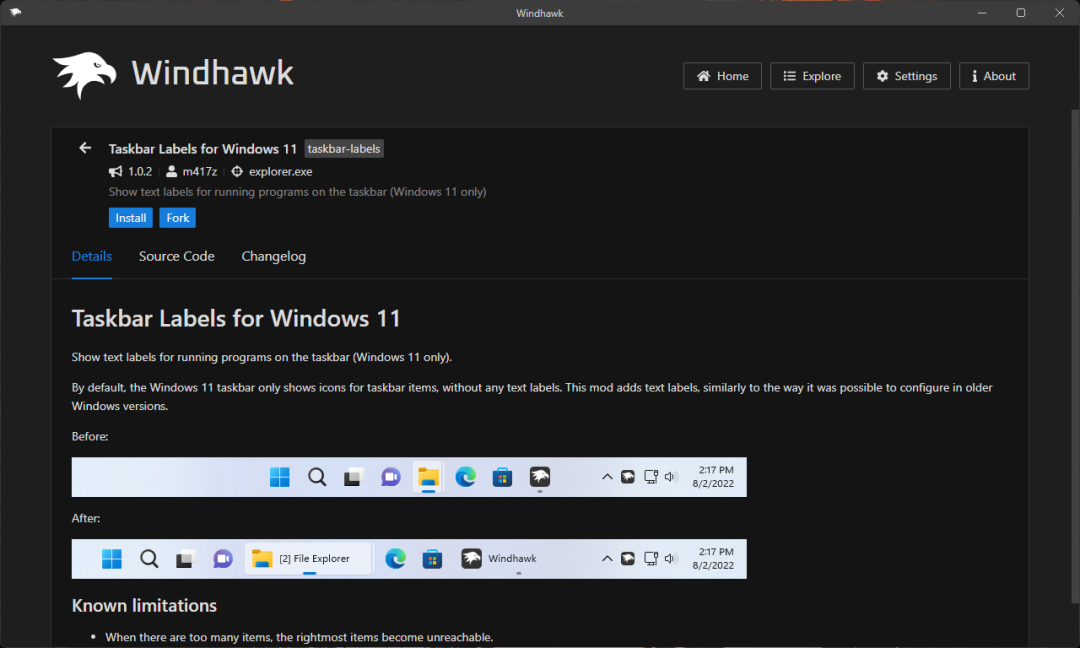The image size is (1080, 648).
Task: Click the back arrow icon
Action: coord(85,148)
